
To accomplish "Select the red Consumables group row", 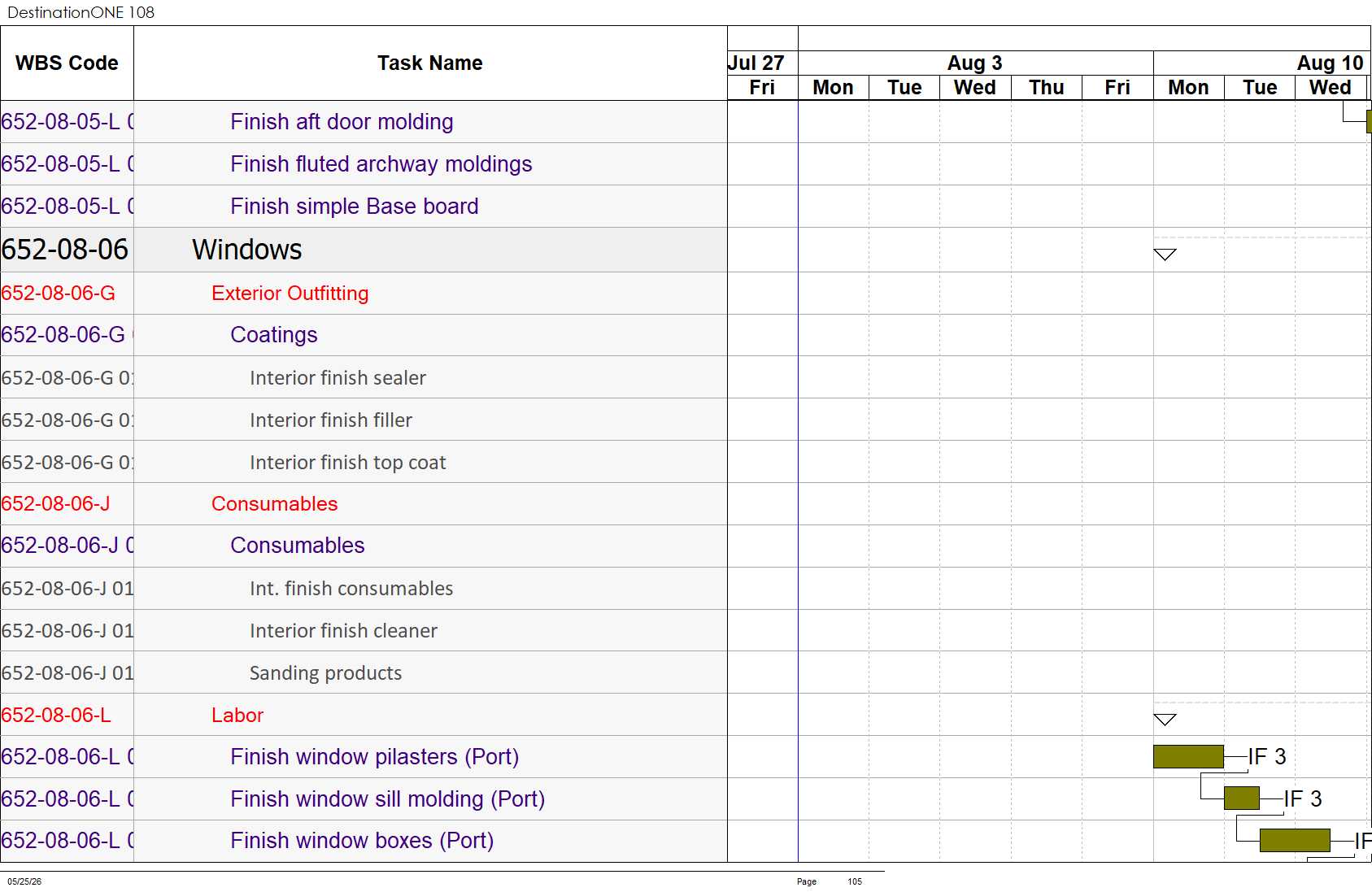I will [364, 504].
